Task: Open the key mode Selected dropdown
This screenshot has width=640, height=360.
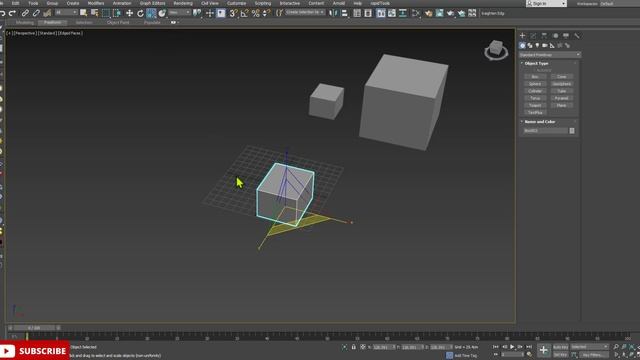Action: (589, 347)
